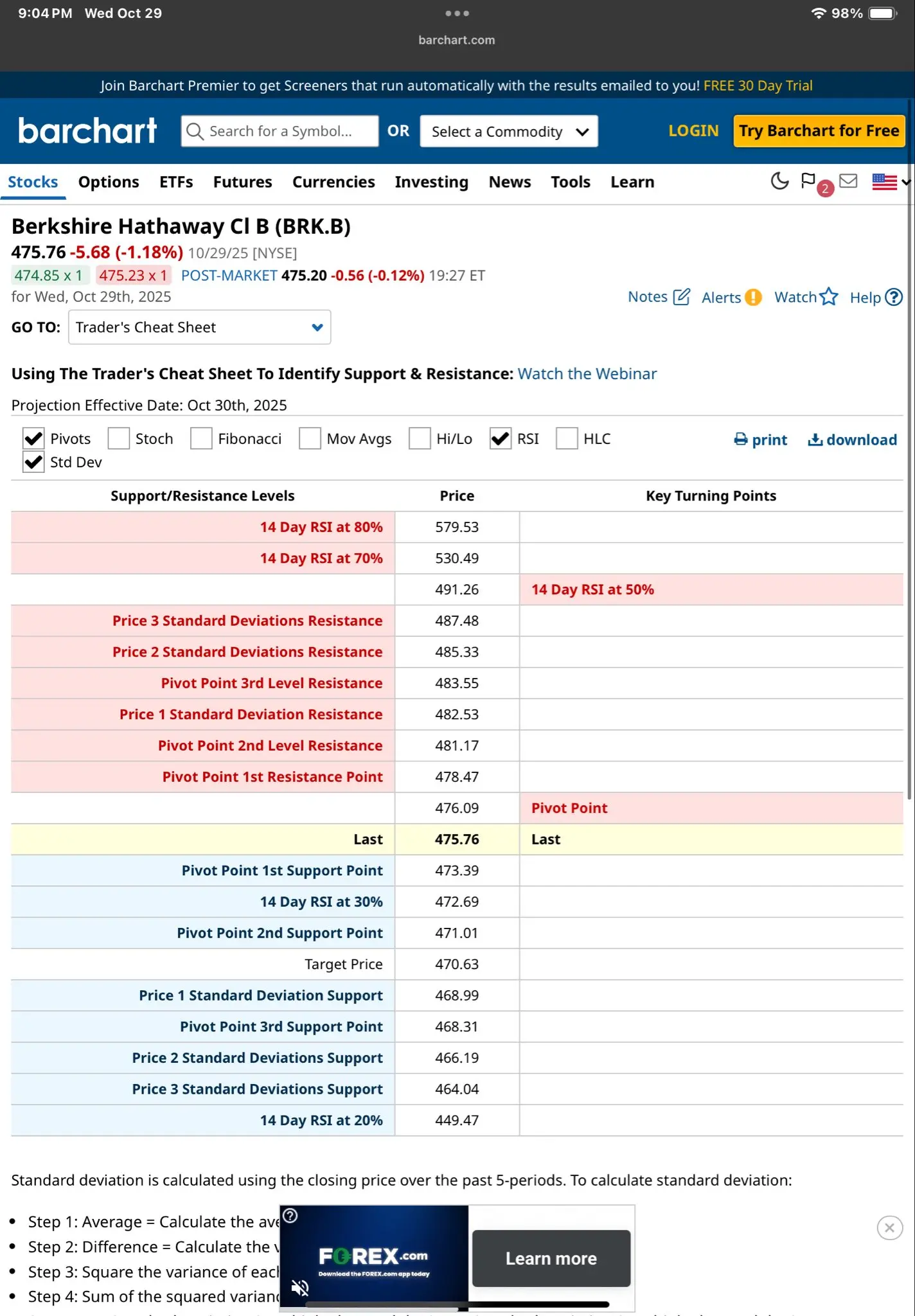Uncheck the Pivots checkbox
The width and height of the screenshot is (915, 1316).
click(33, 439)
